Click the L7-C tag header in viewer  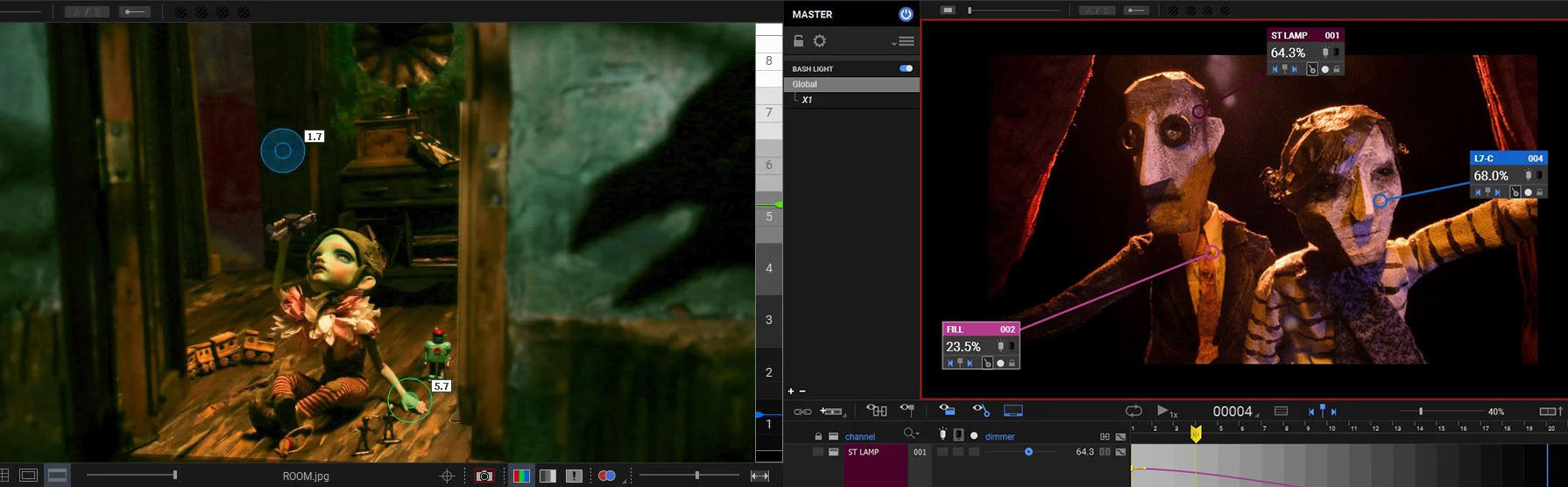pyautogui.click(x=1508, y=159)
